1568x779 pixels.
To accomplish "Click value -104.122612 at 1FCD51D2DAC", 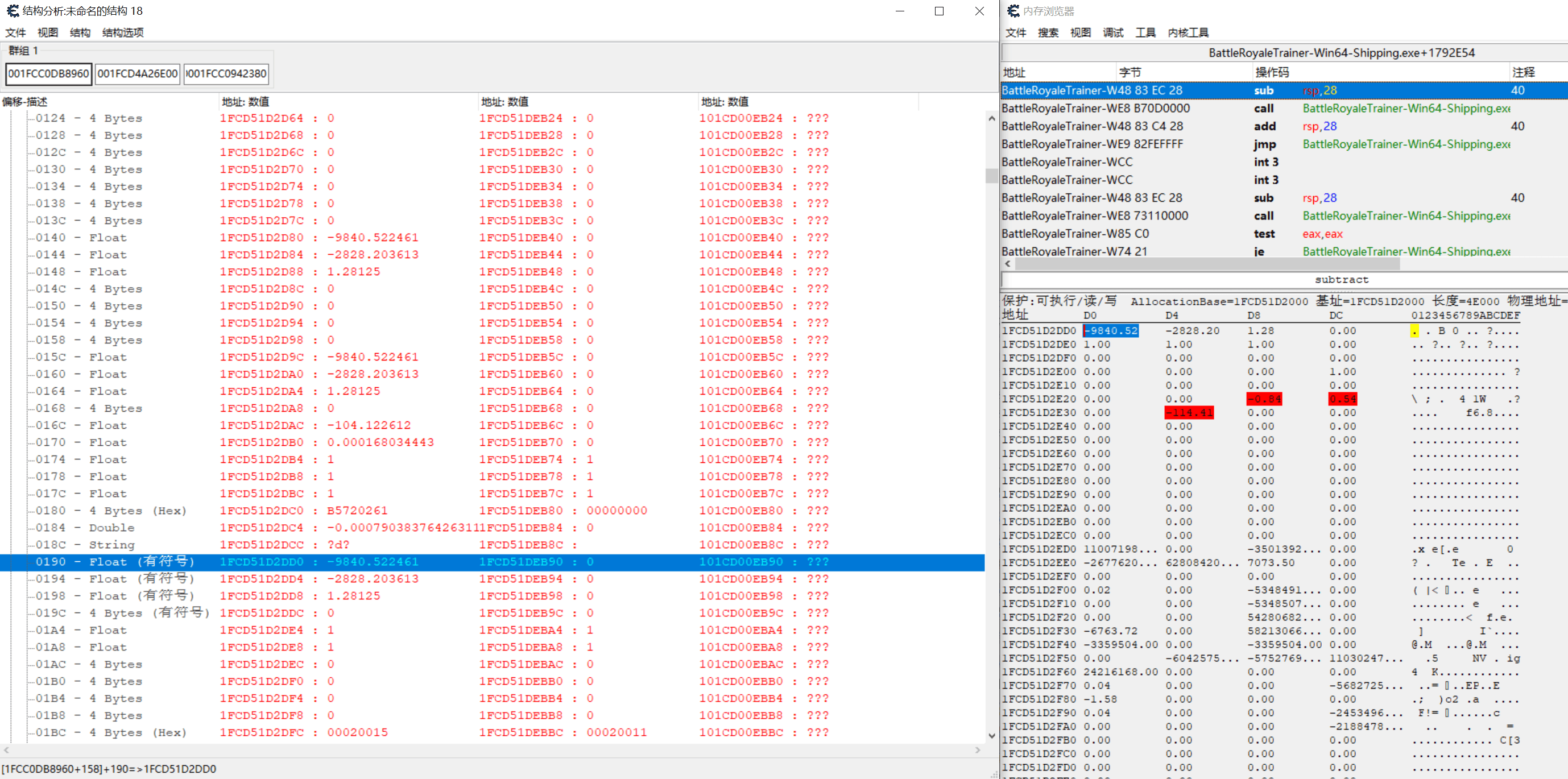I will (x=369, y=425).
